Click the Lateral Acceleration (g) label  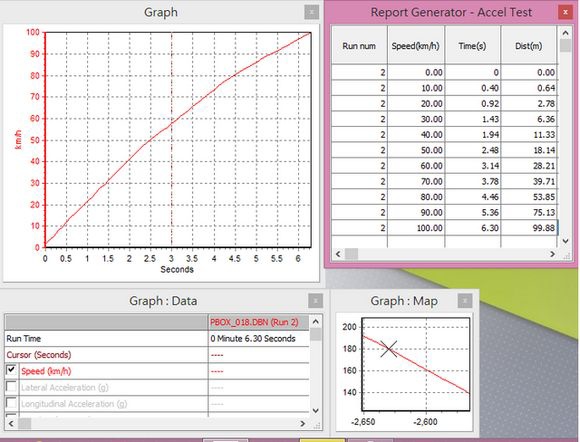[x=65, y=387]
